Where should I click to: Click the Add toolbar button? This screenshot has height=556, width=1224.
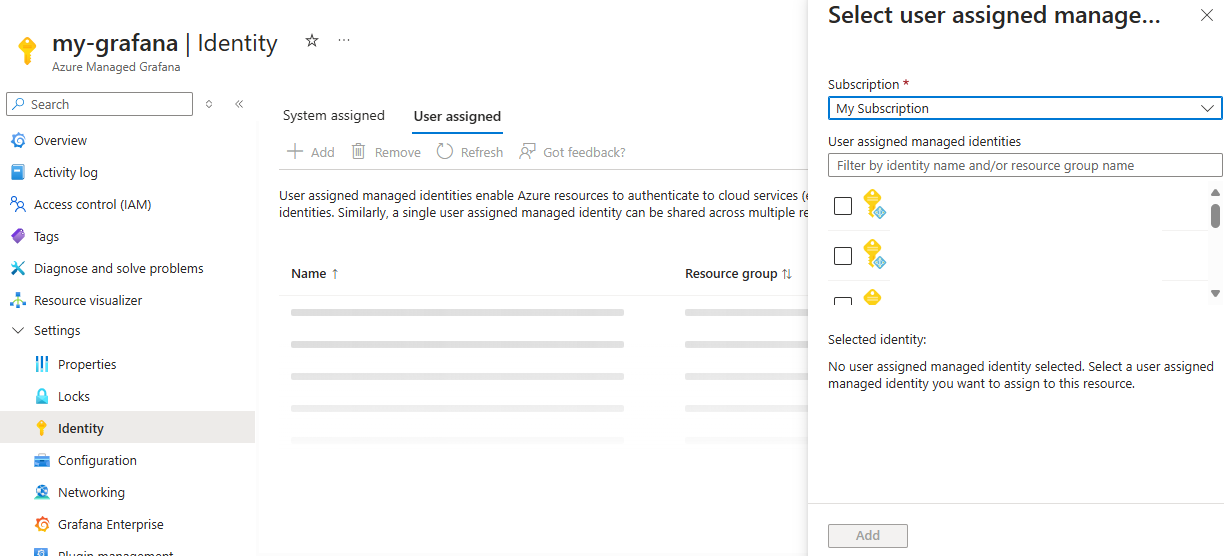(311, 152)
